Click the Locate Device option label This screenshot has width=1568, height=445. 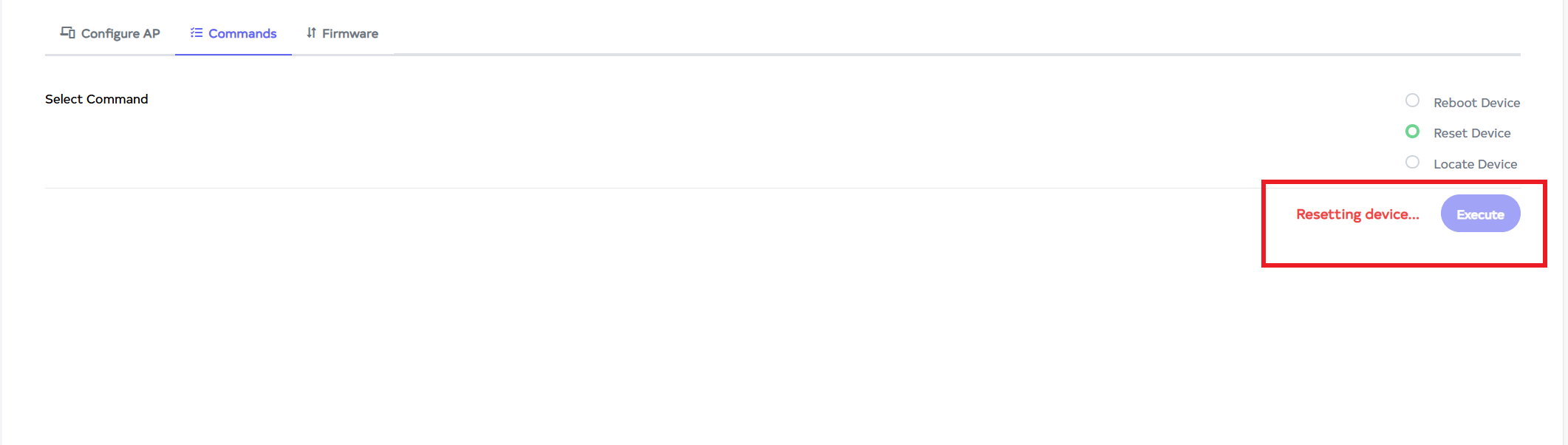pyautogui.click(x=1475, y=164)
